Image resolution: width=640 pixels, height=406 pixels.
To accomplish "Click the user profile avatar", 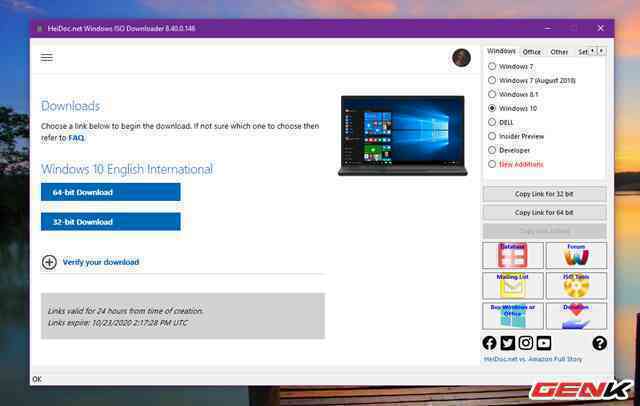I will click(x=461, y=58).
